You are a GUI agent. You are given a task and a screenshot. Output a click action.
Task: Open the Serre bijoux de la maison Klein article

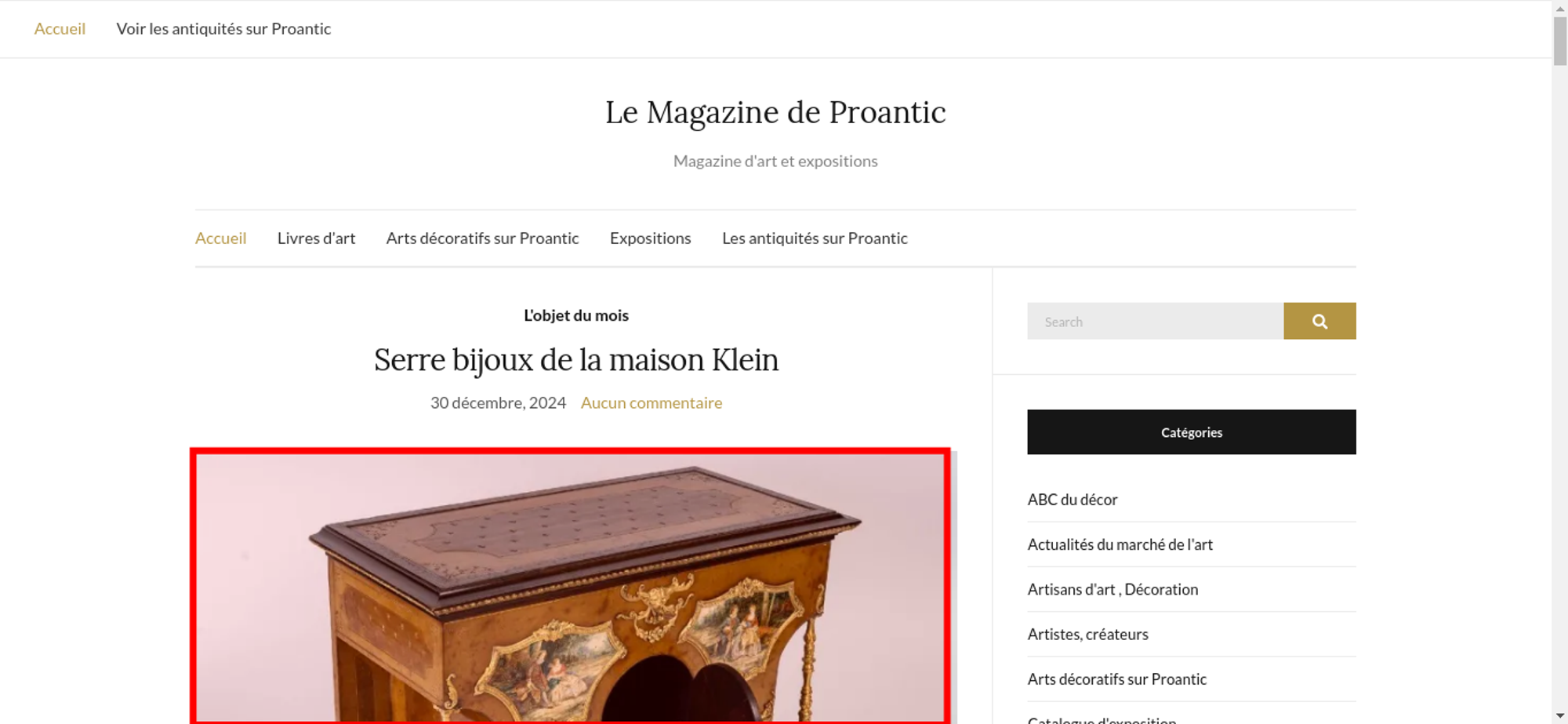(576, 360)
